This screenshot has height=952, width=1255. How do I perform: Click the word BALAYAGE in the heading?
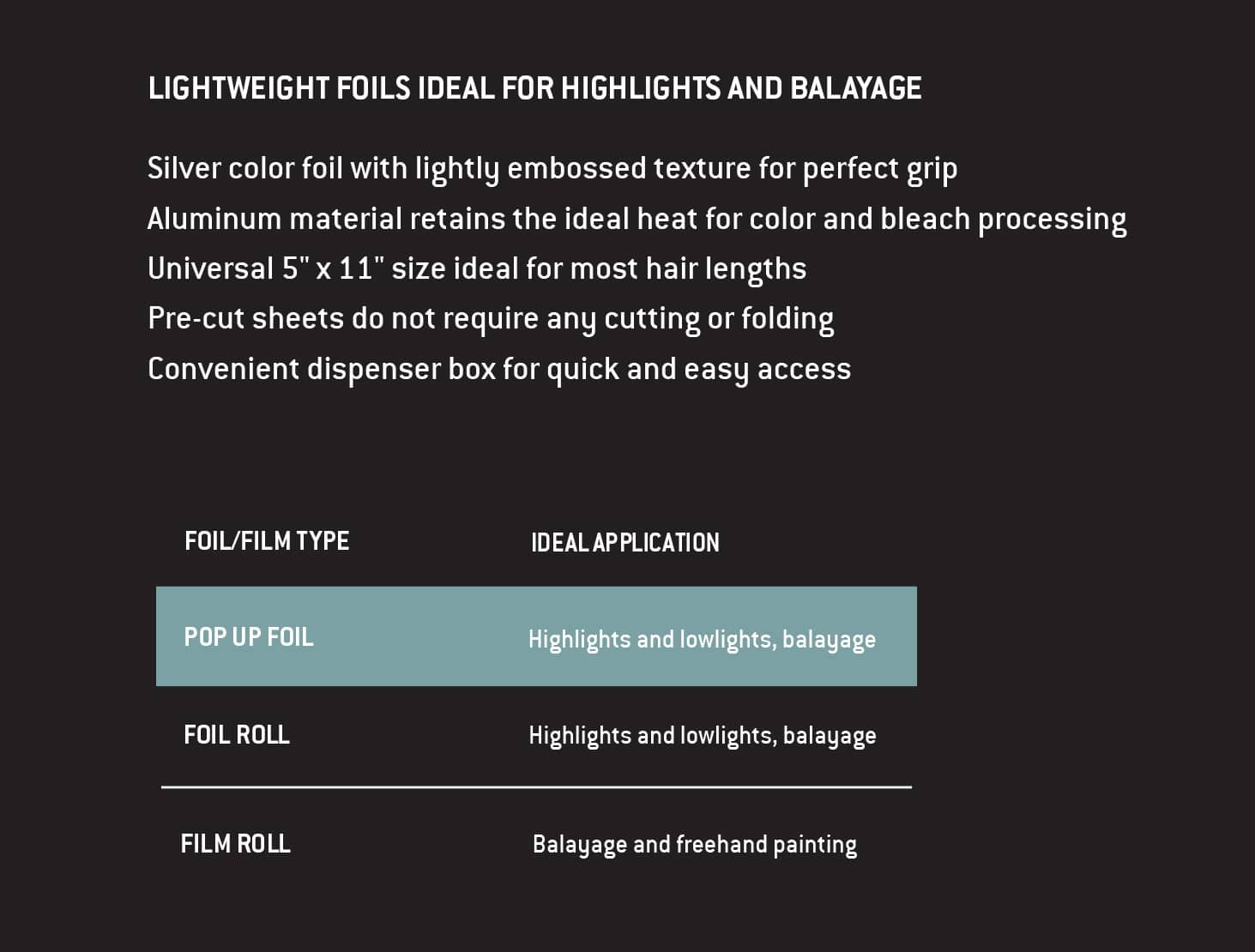tap(855, 88)
